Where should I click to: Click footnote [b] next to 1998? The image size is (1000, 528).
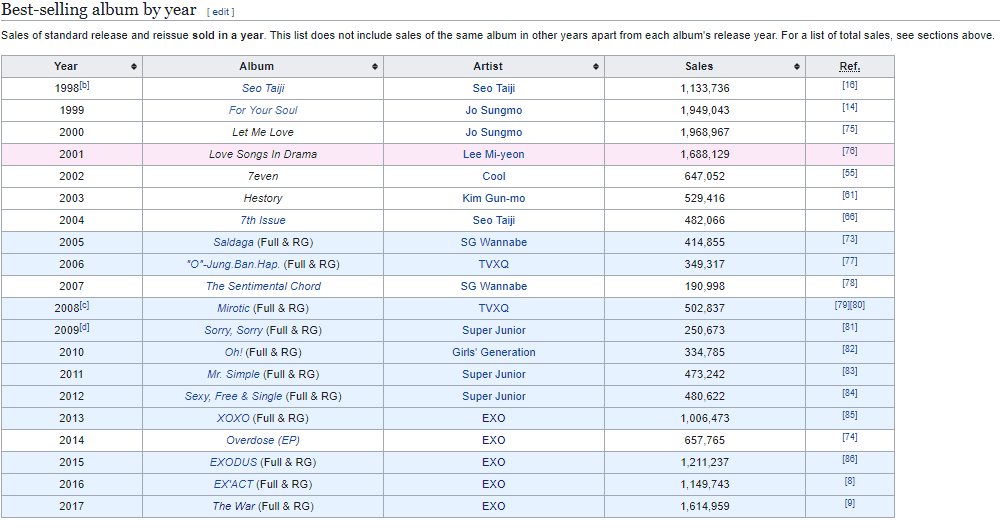tap(85, 86)
